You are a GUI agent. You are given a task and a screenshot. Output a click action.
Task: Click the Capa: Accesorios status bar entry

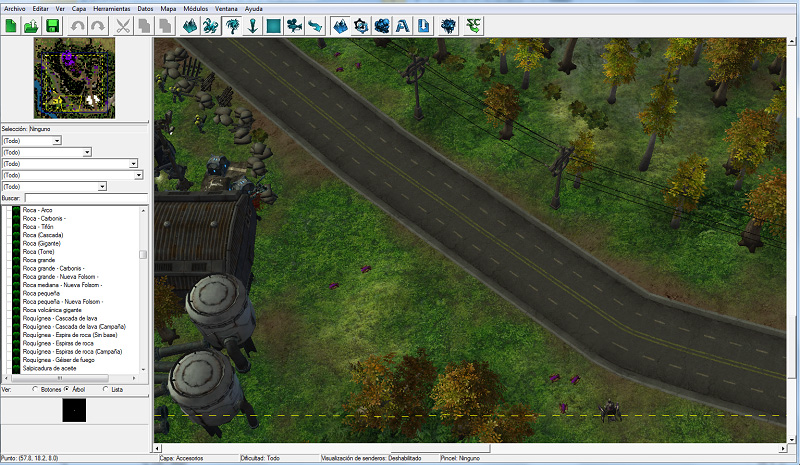point(182,458)
